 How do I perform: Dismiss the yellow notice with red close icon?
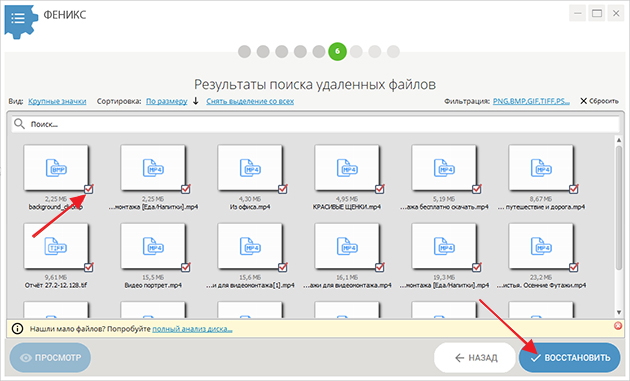(x=618, y=326)
